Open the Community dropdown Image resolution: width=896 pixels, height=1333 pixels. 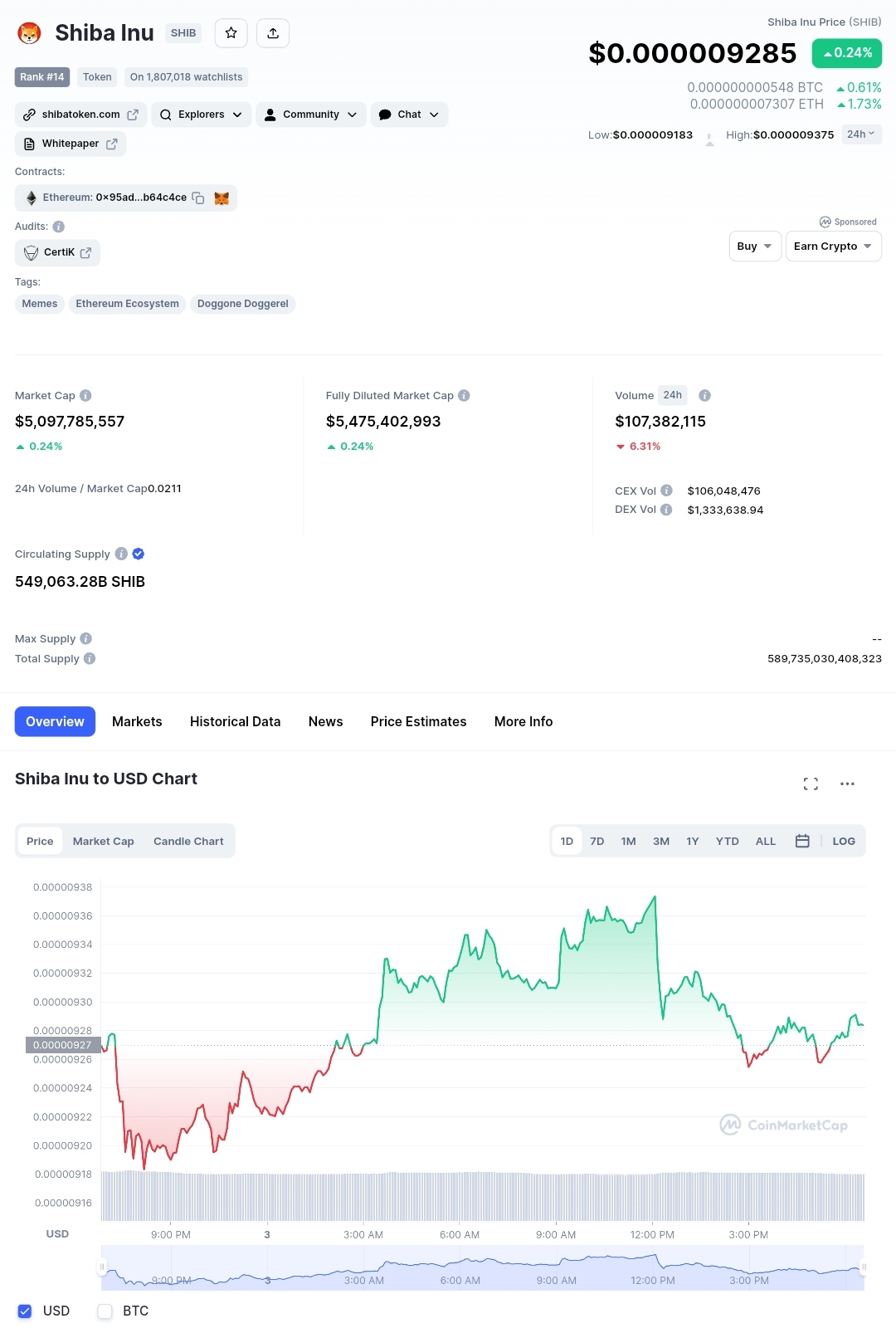311,115
